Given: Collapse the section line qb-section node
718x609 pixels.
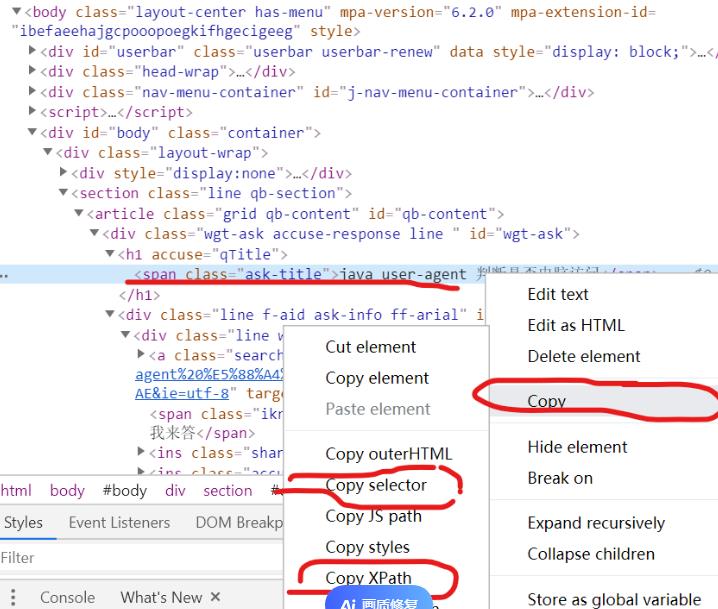Looking at the screenshot, I should 64,192.
